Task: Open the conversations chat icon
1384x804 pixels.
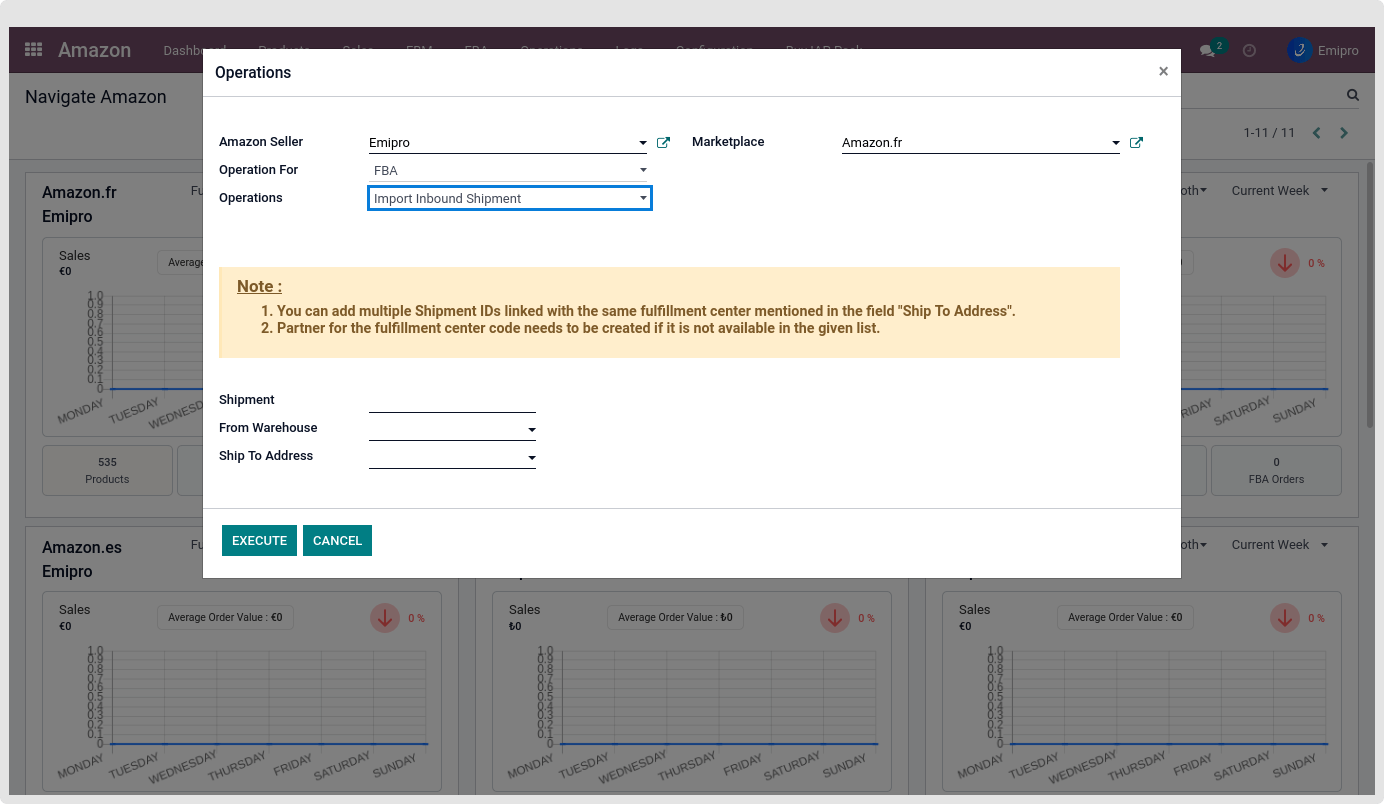Action: click(1209, 50)
